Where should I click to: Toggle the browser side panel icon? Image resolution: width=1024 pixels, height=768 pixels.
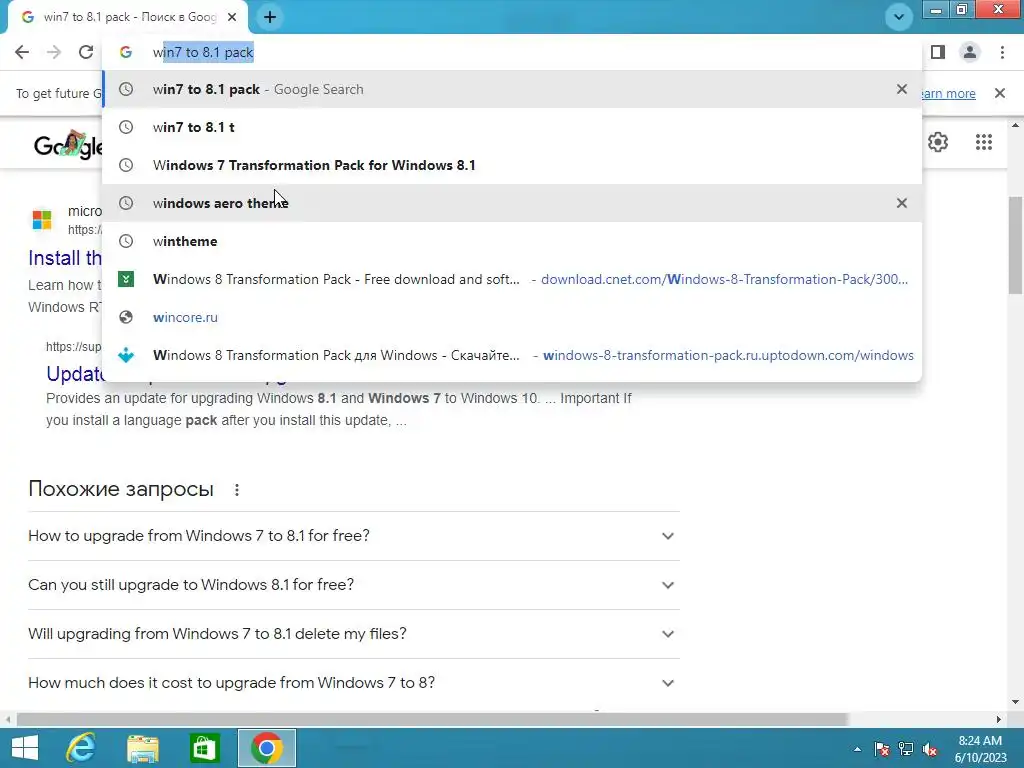938,52
